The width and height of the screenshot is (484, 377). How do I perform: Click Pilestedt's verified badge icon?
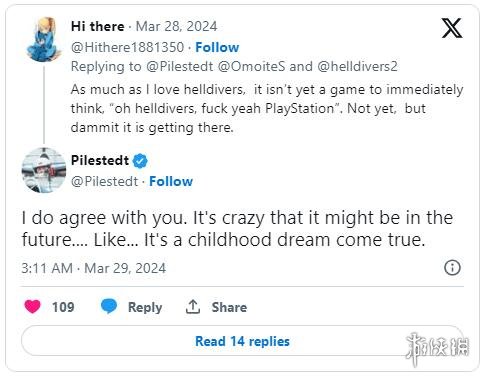pyautogui.click(x=140, y=161)
